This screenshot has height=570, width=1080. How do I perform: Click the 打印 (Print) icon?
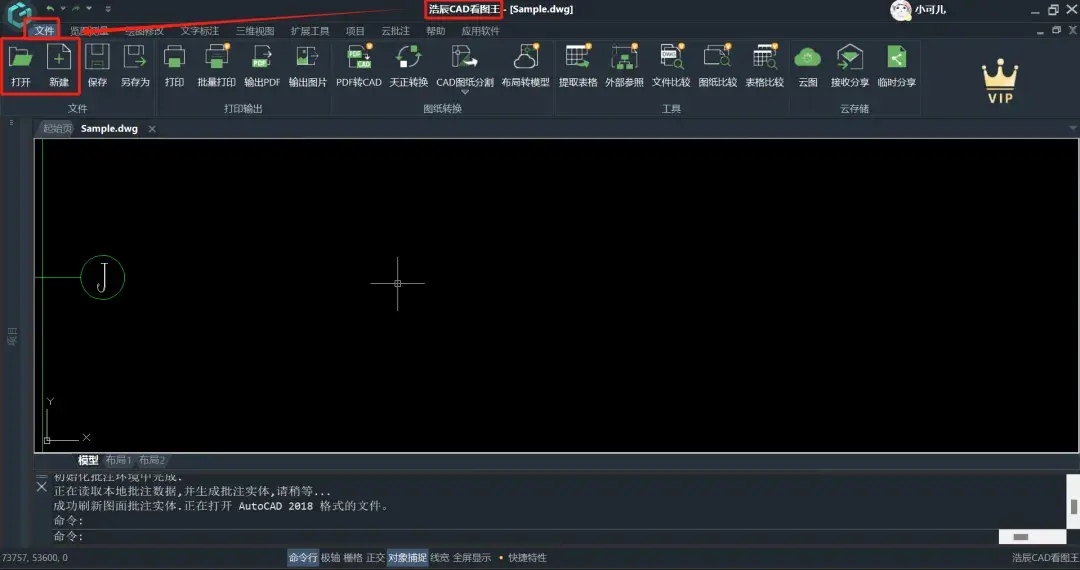[x=174, y=57]
